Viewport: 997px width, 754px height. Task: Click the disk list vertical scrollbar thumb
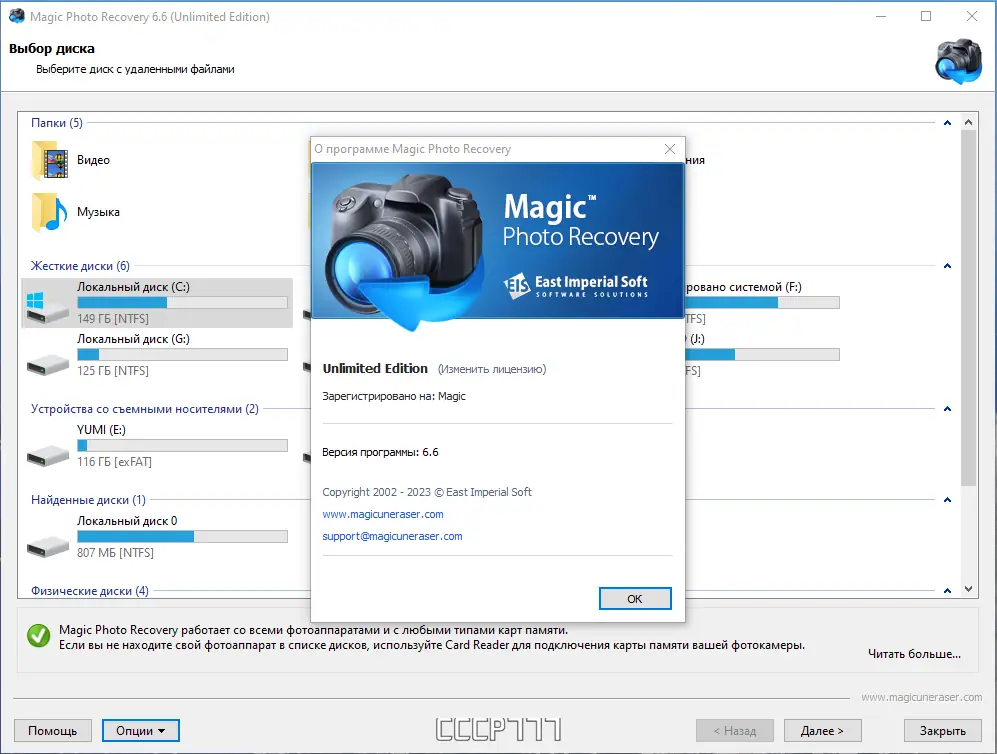[x=968, y=308]
